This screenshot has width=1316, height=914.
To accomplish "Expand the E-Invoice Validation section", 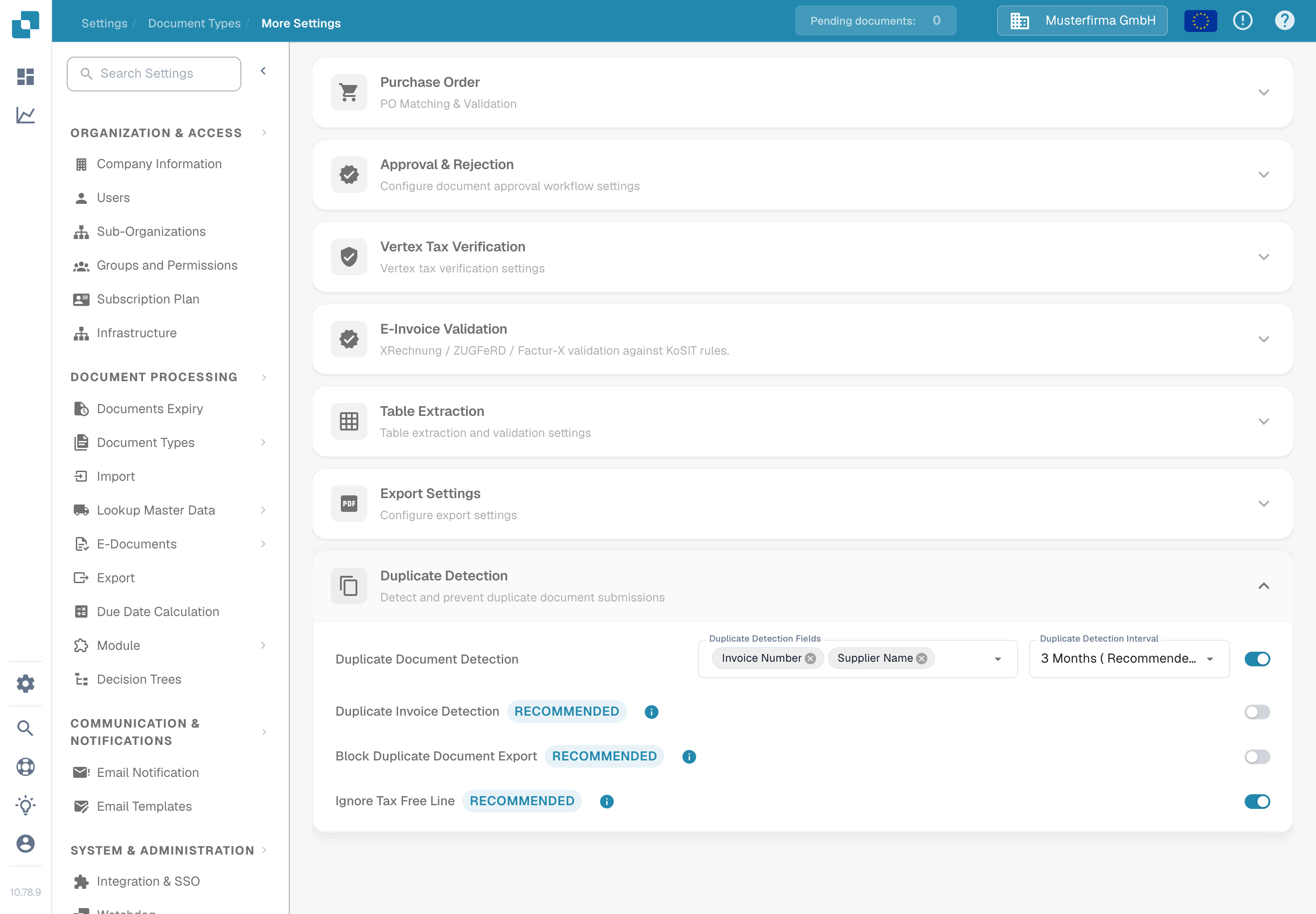I will pyautogui.click(x=1263, y=339).
